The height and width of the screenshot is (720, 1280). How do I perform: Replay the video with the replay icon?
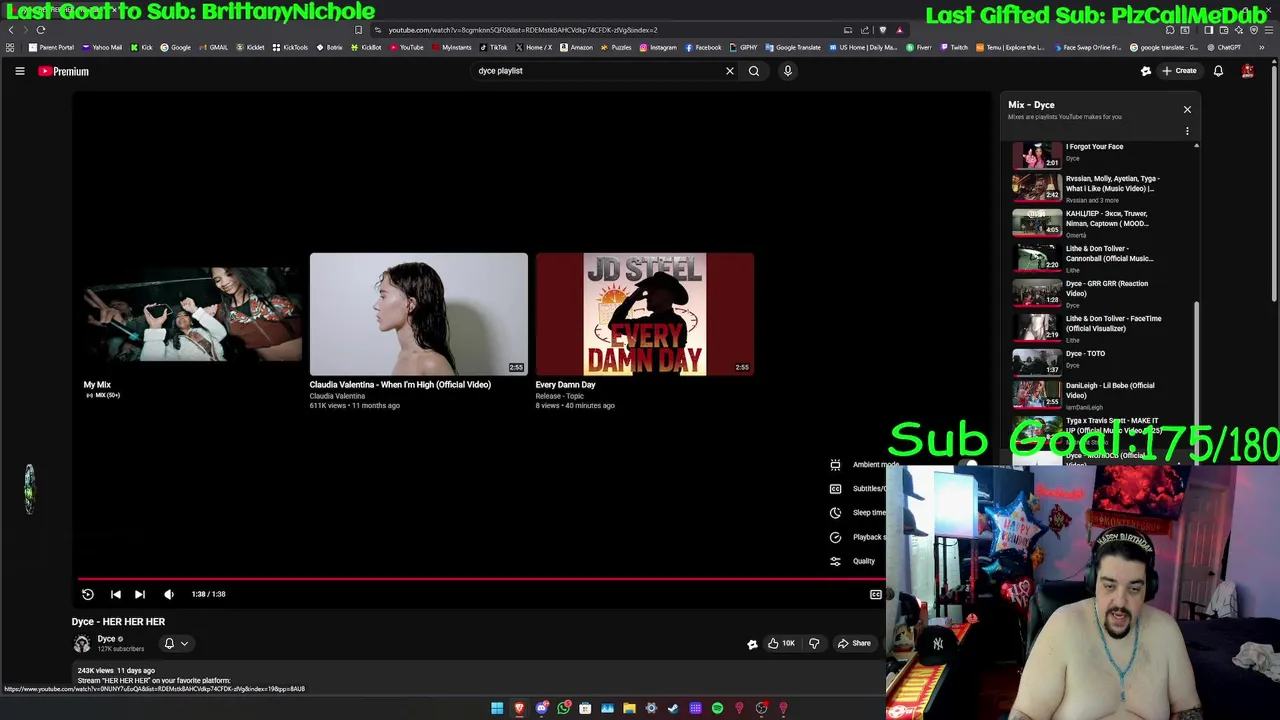coord(87,594)
